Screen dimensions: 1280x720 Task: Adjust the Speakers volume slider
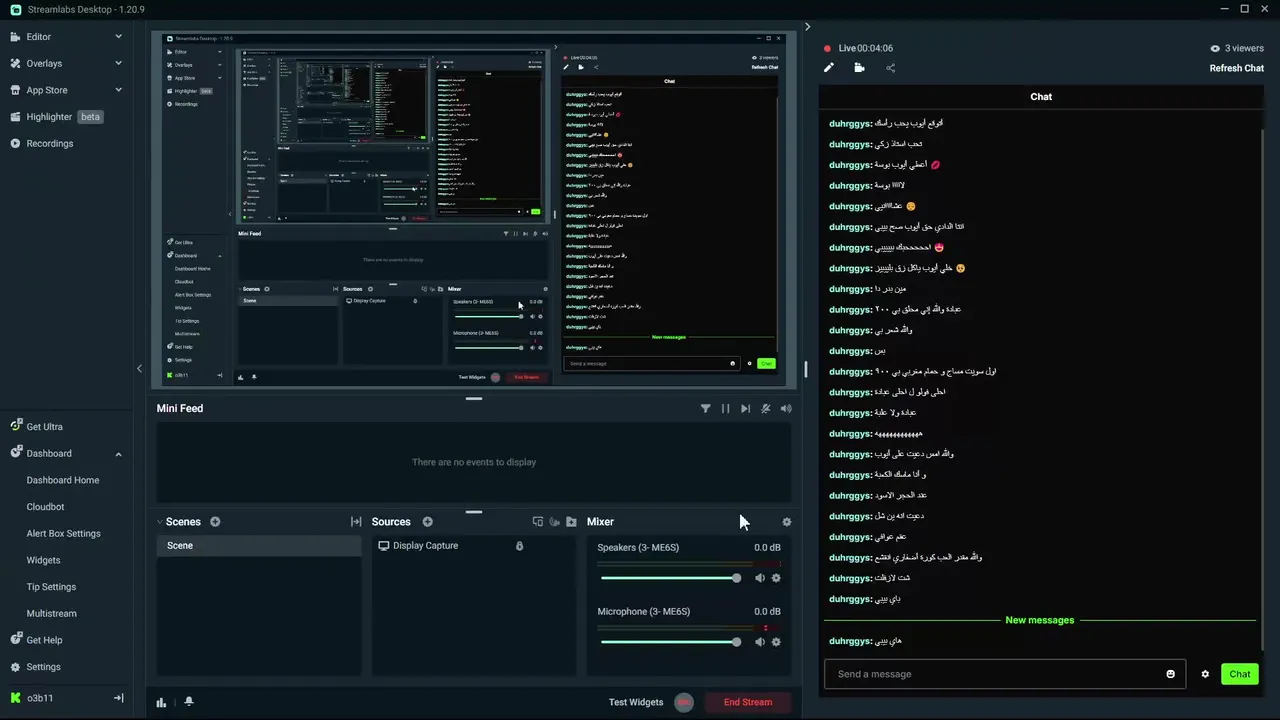(x=671, y=578)
